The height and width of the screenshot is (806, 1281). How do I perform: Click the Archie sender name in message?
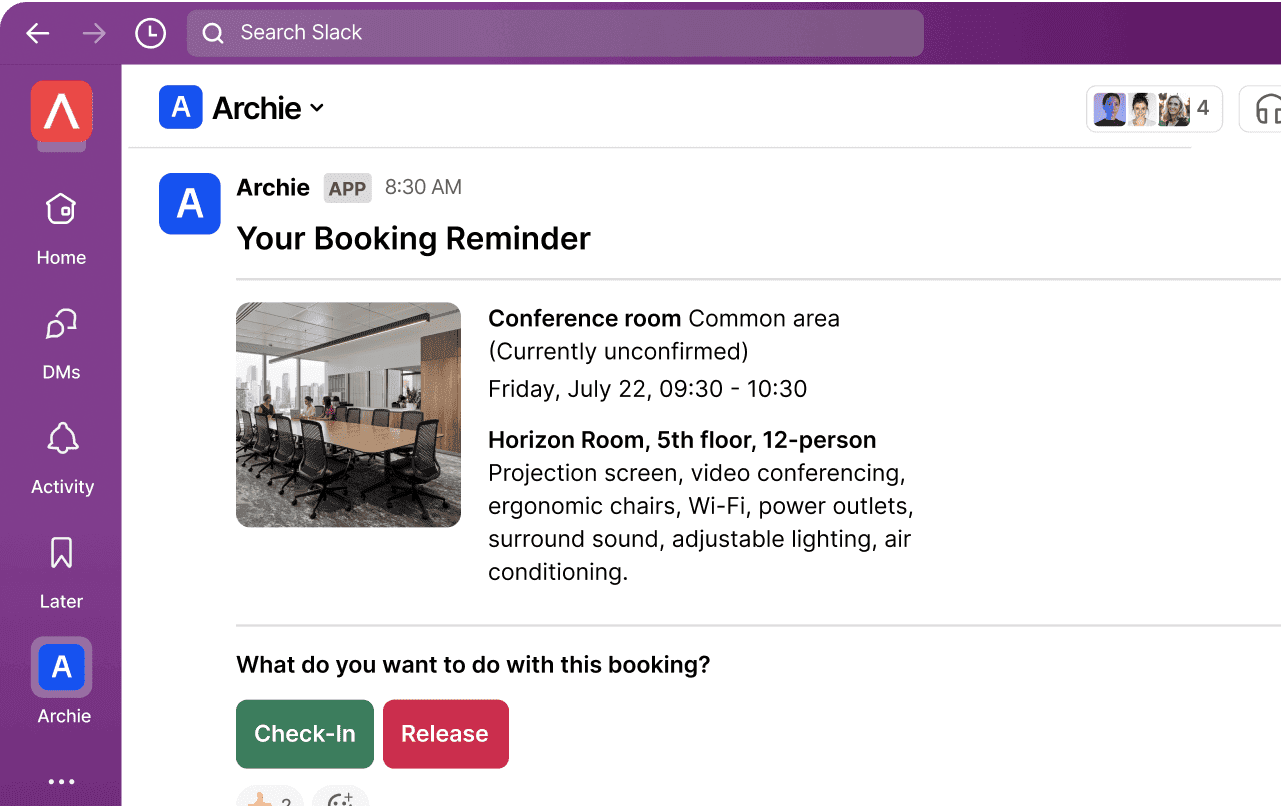pyautogui.click(x=273, y=187)
